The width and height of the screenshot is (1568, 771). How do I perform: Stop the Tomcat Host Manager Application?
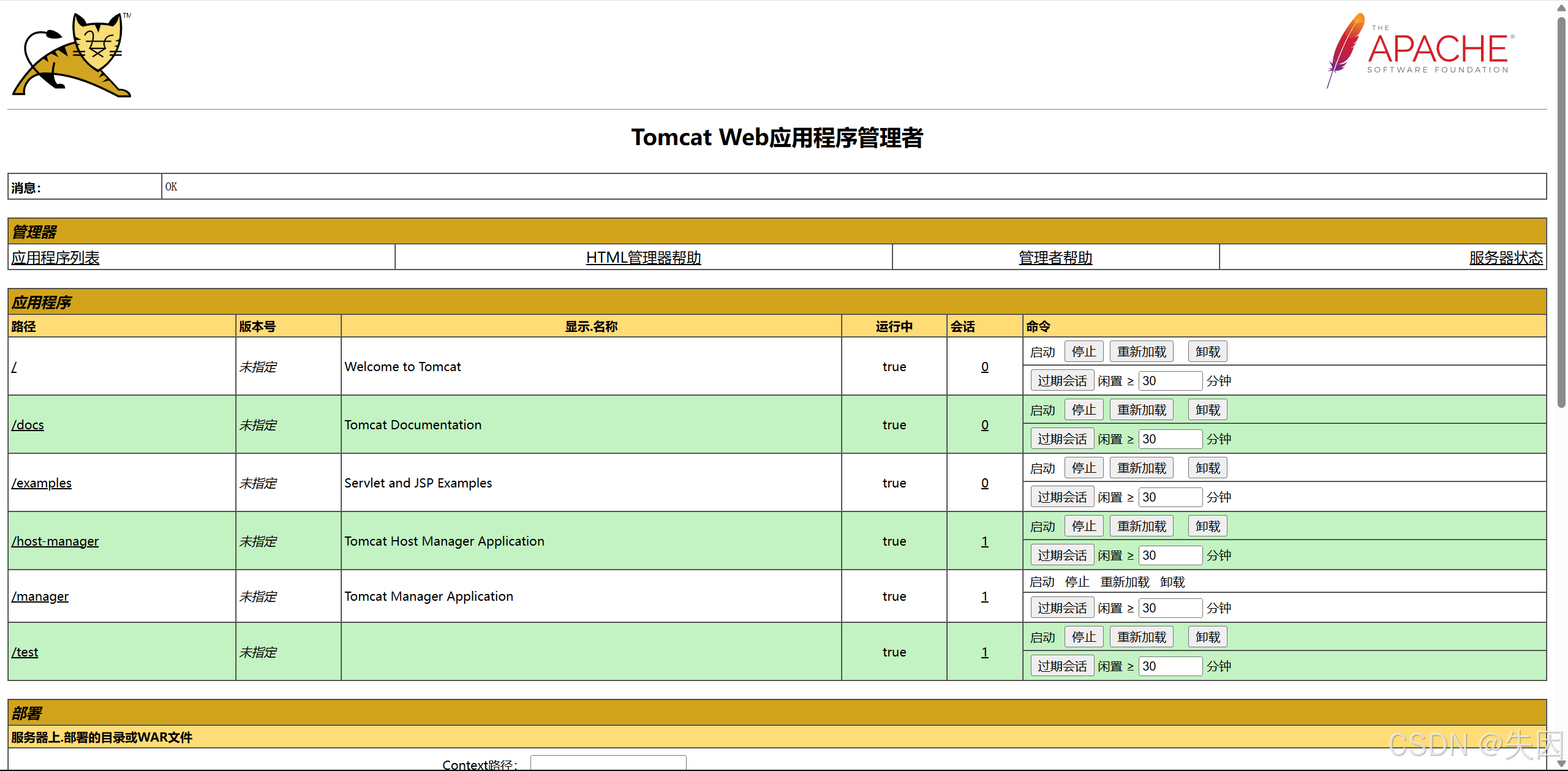1084,526
